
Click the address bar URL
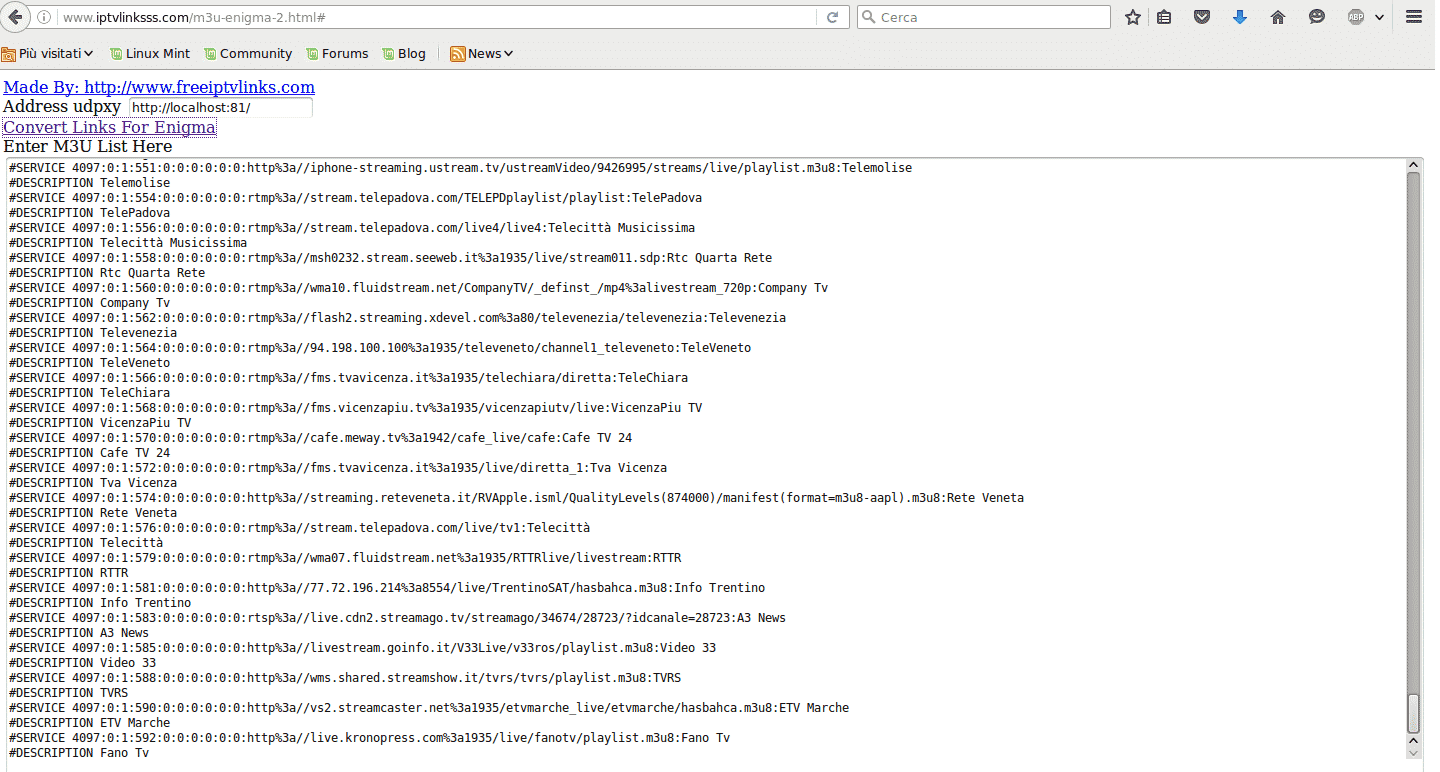[x=193, y=18]
